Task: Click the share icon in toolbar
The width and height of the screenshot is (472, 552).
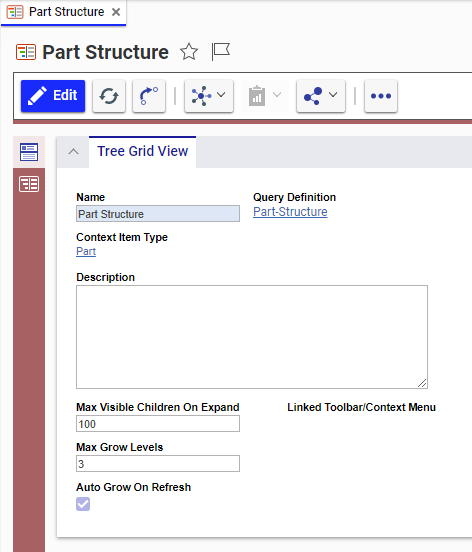Action: [x=313, y=96]
